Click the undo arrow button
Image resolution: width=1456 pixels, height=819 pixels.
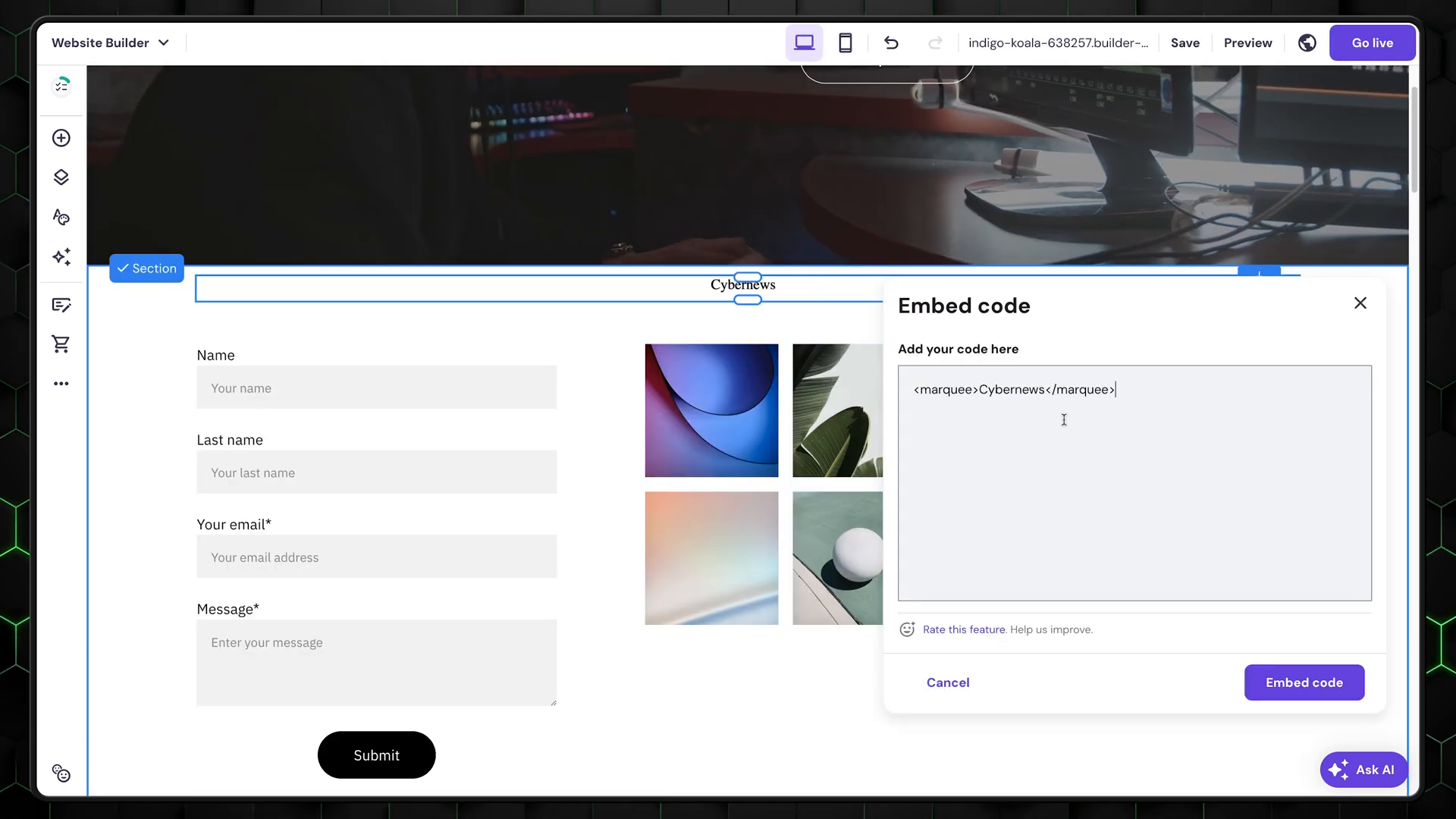click(x=891, y=42)
